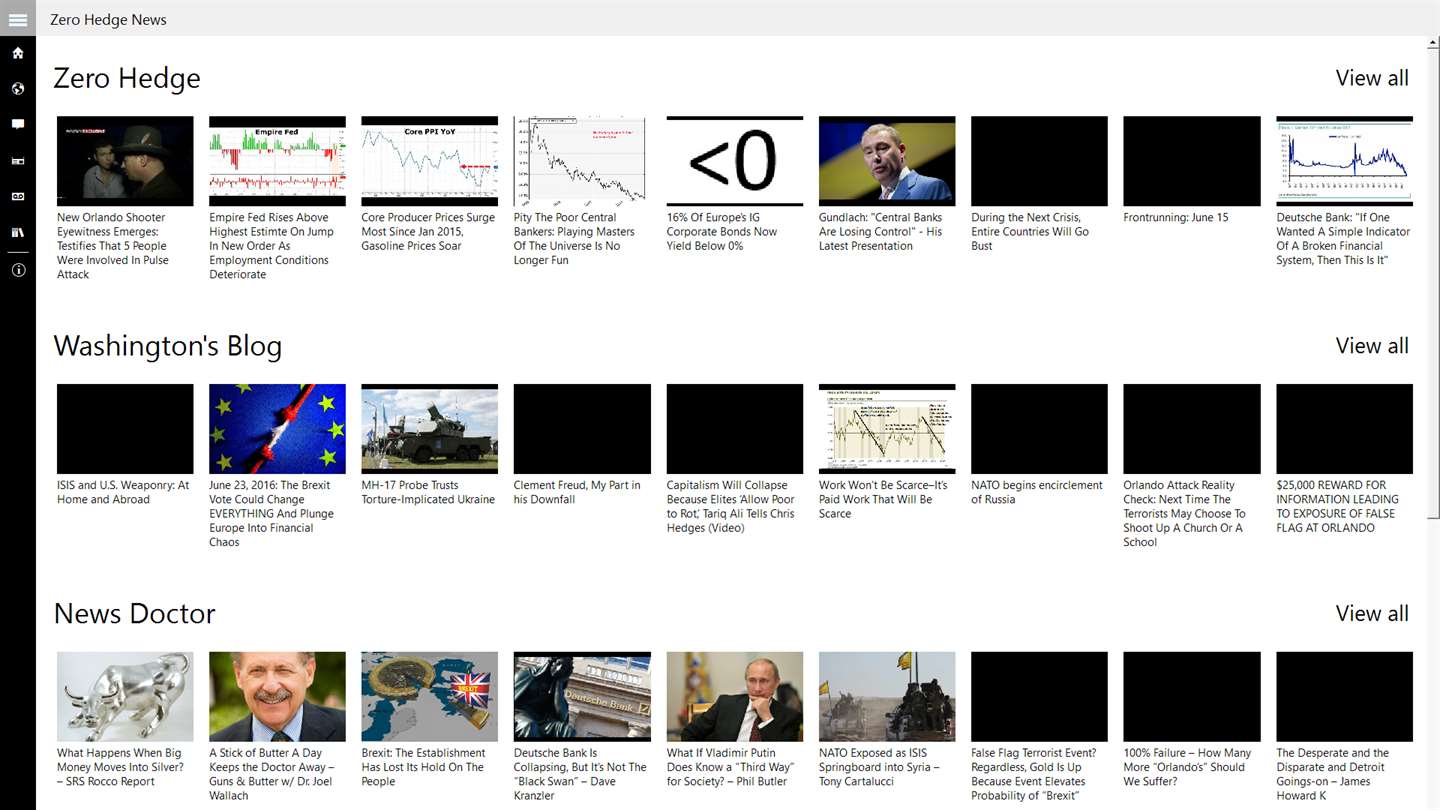Click the 'What If Vladimir Putin Does Know' headline text

coord(731,768)
